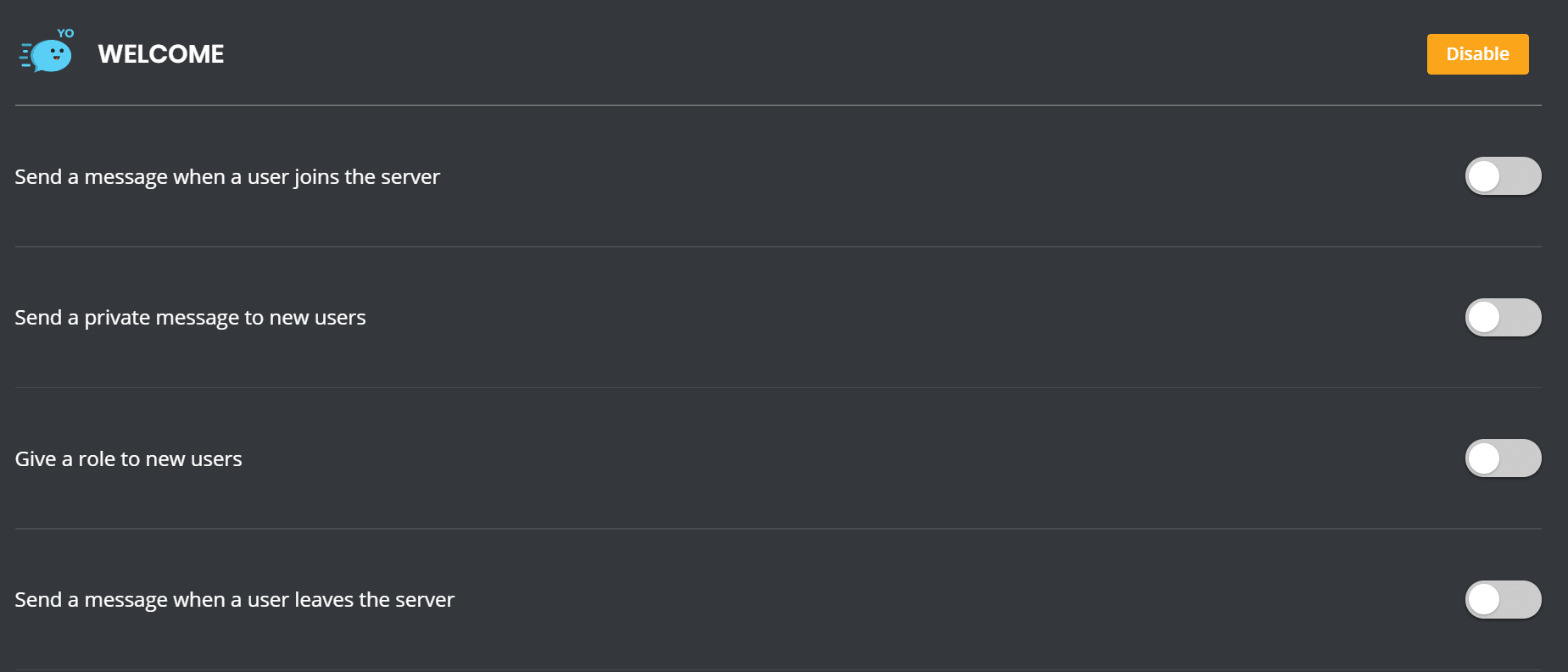Screen dimensions: 1568x672
Task: Click "Send a message when a user joins the server" label
Action: coord(227,177)
